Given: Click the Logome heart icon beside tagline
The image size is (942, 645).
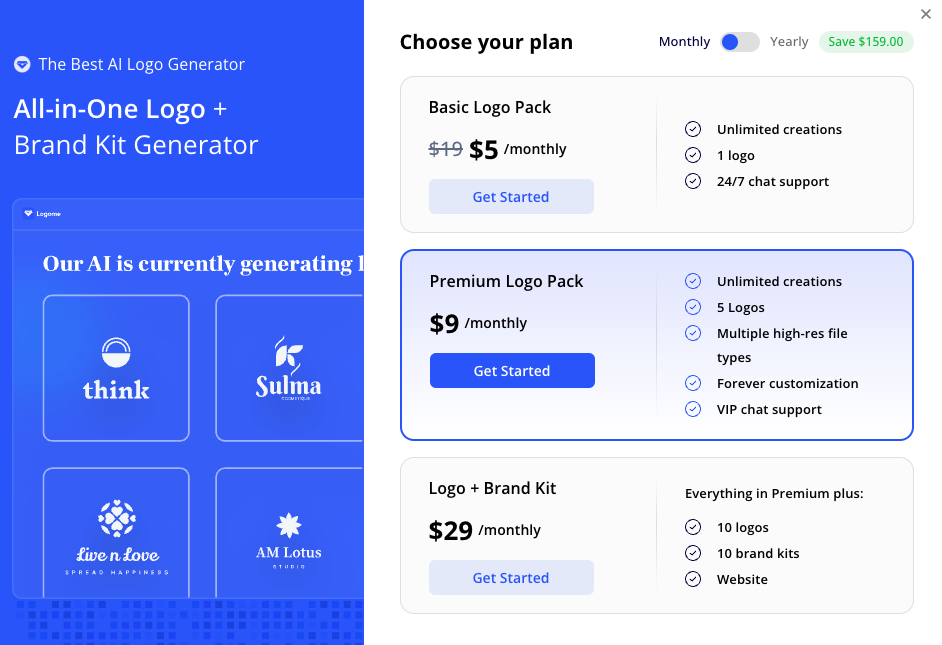Looking at the screenshot, I should pyautogui.click(x=22, y=65).
